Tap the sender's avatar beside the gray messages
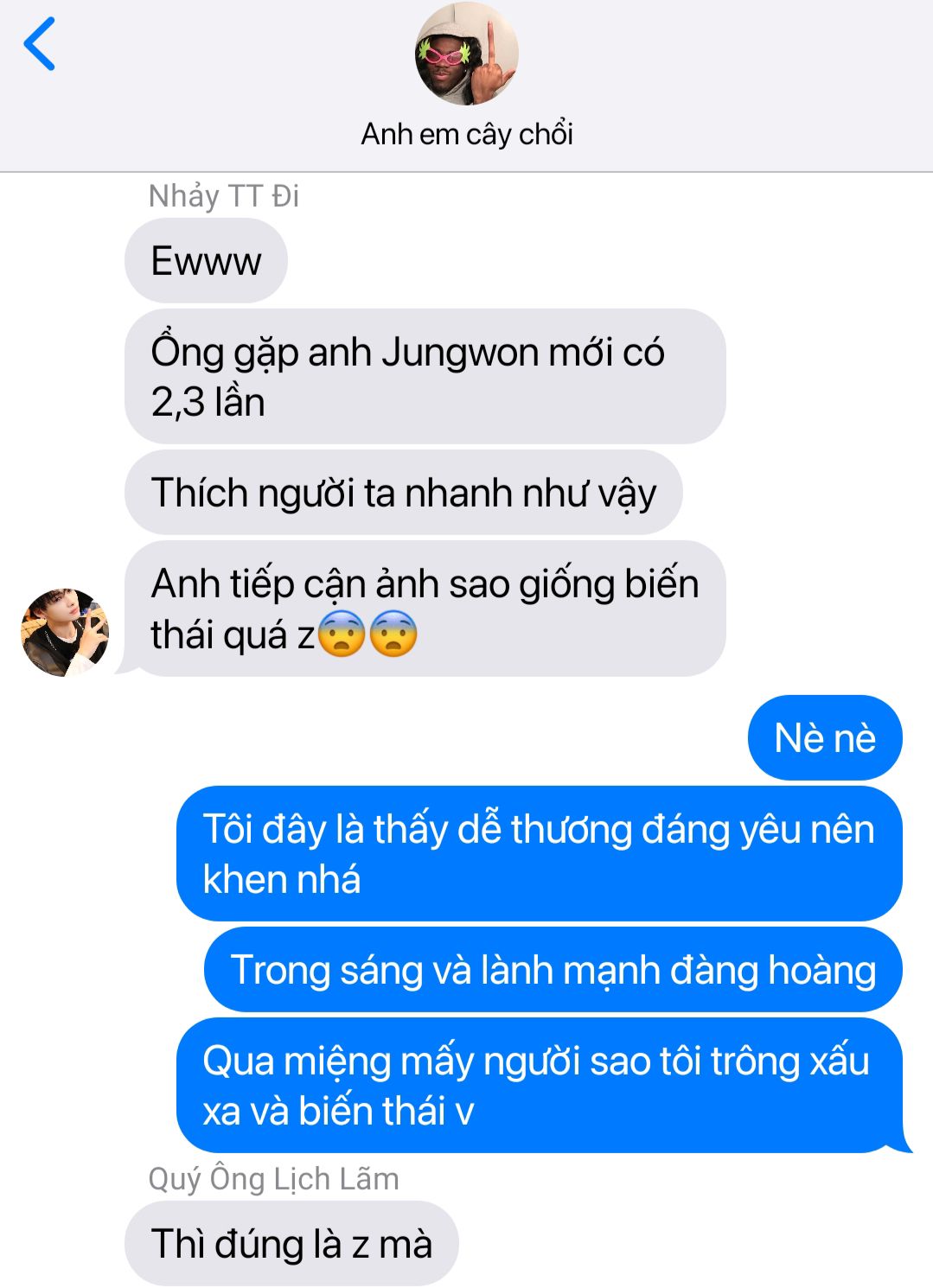This screenshot has width=933, height=1288. [x=65, y=632]
